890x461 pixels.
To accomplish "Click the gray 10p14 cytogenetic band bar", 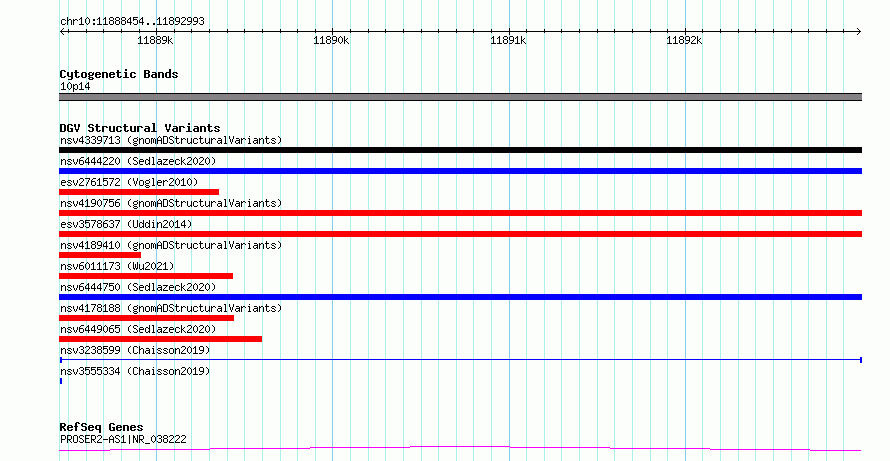I will pos(460,97).
